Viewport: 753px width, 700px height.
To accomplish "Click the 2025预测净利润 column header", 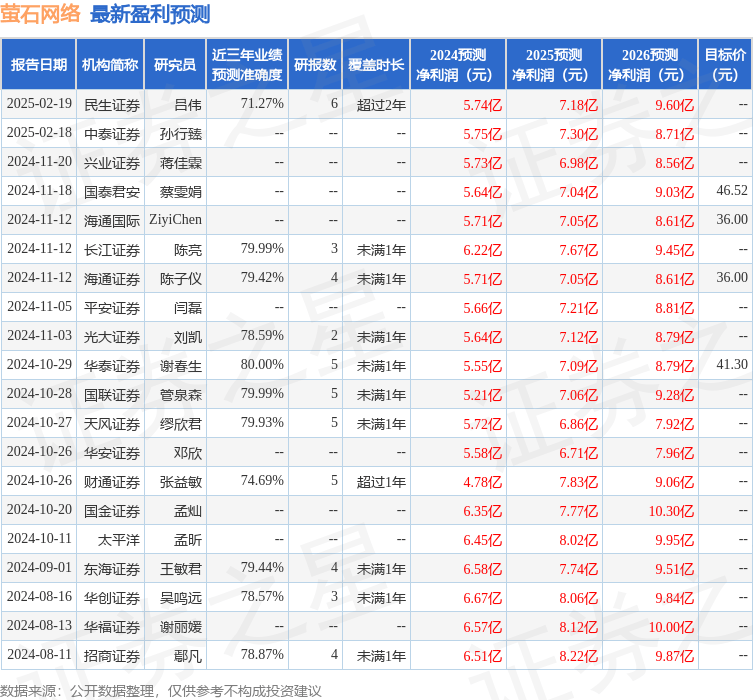I will click(x=554, y=64).
